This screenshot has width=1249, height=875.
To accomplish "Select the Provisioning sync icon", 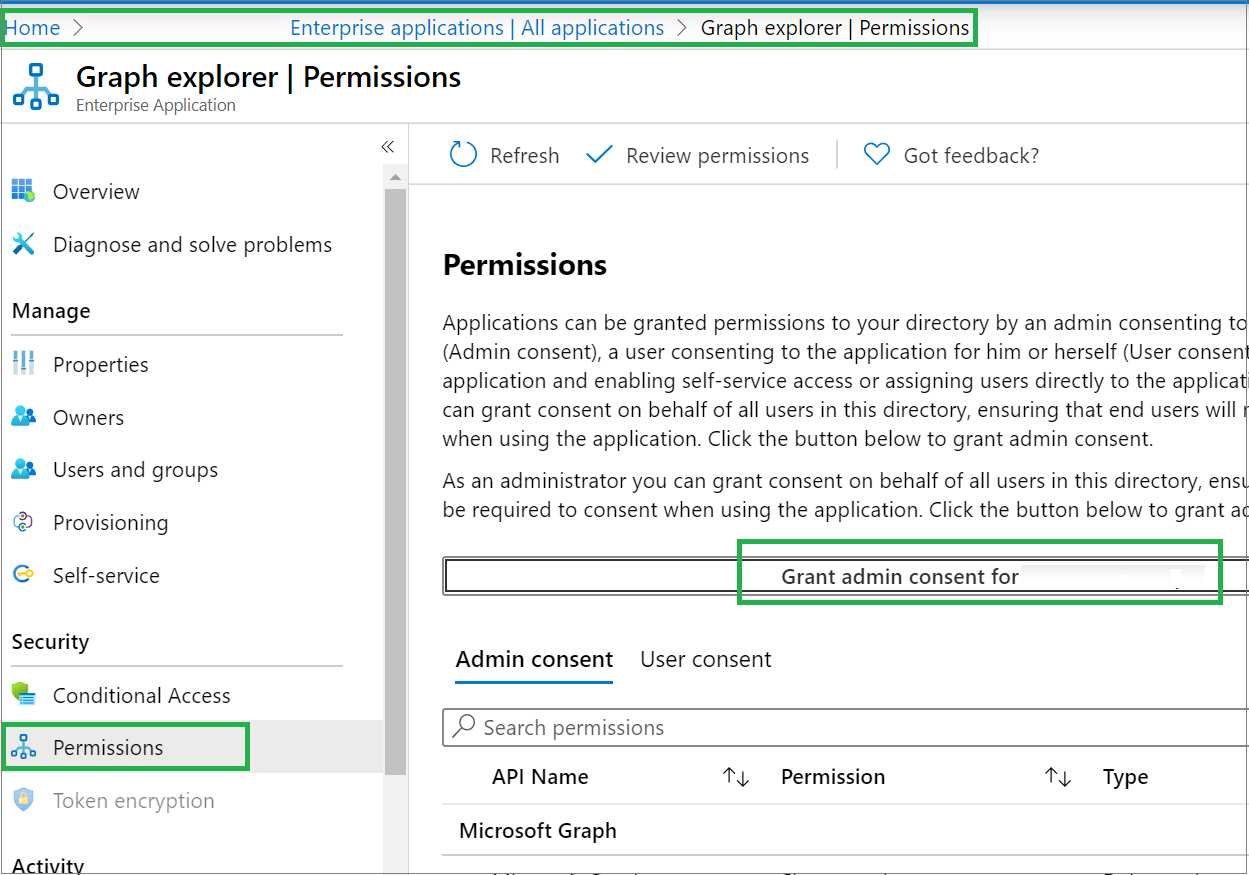I will [22, 522].
